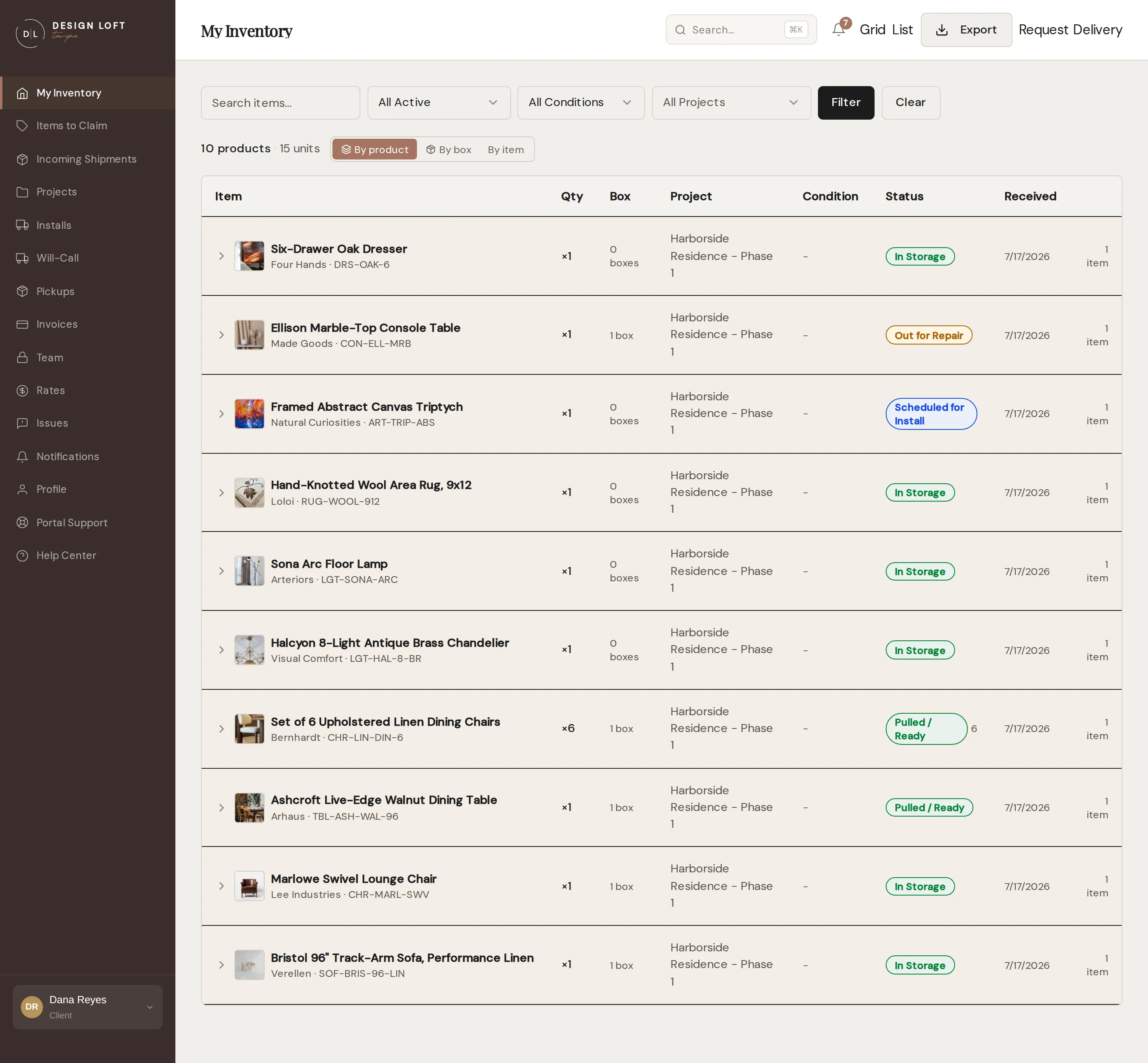The width and height of the screenshot is (1148, 1063).
Task: Click the Profile person icon
Action: pos(22,489)
